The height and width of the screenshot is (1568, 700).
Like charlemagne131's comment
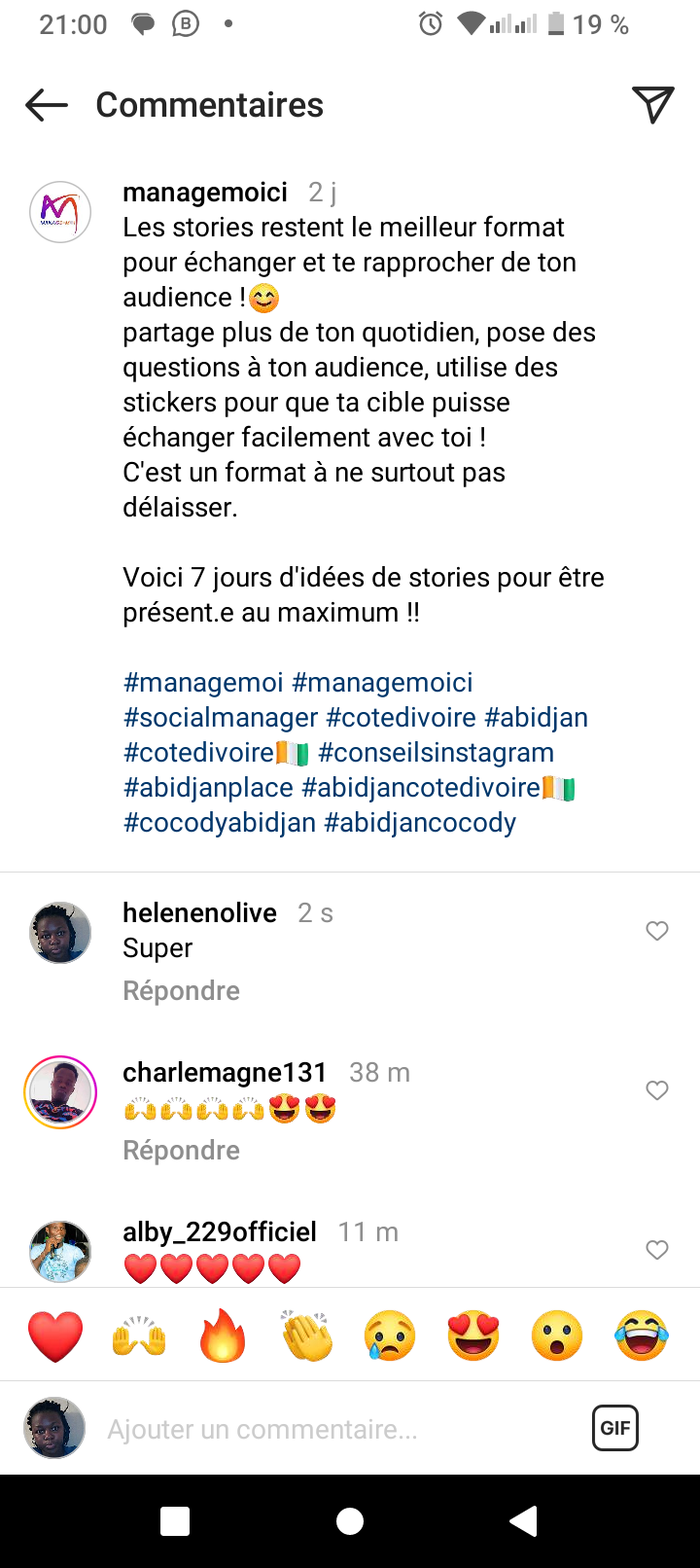(657, 1090)
